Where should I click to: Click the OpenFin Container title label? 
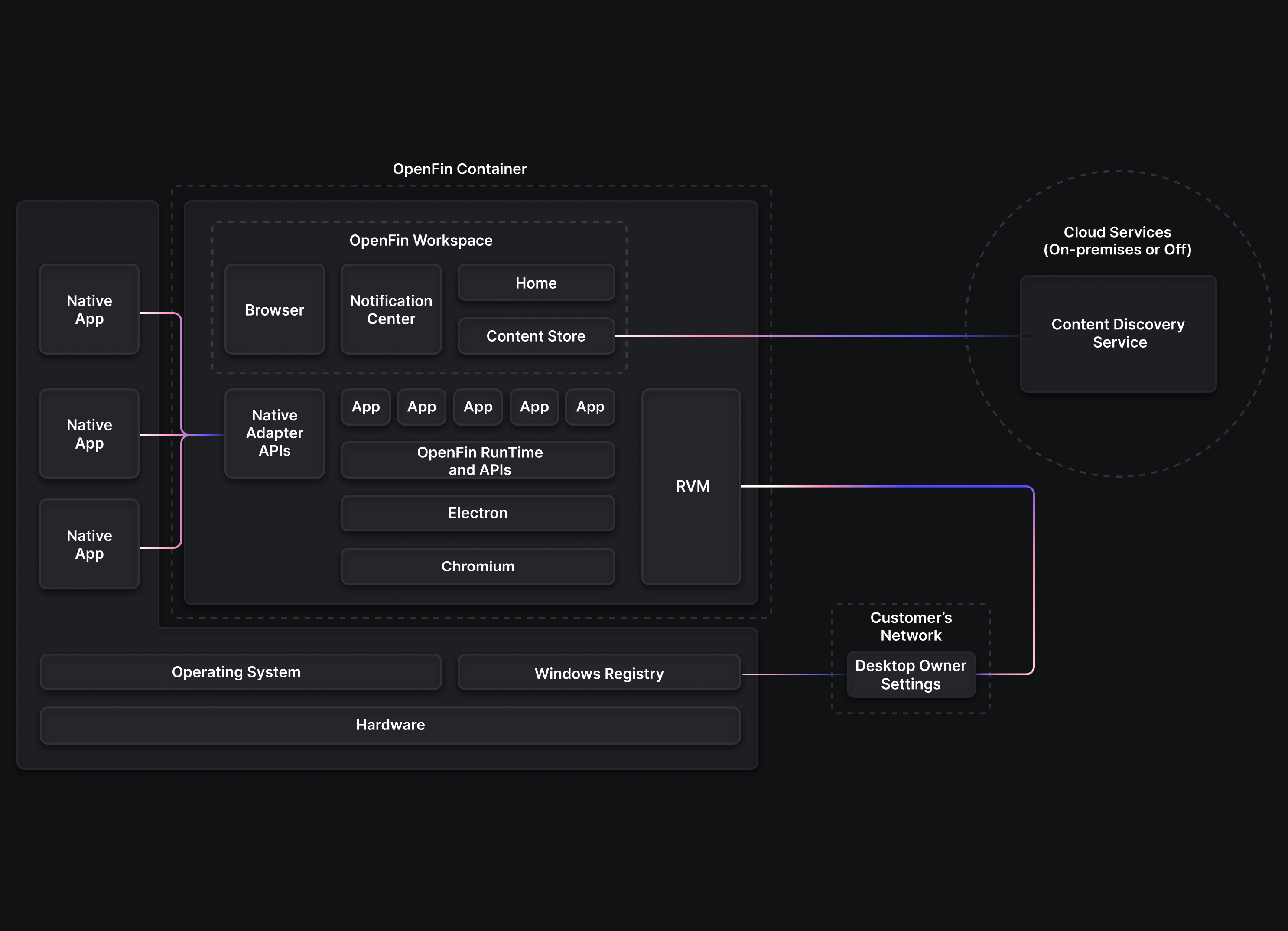click(x=459, y=169)
